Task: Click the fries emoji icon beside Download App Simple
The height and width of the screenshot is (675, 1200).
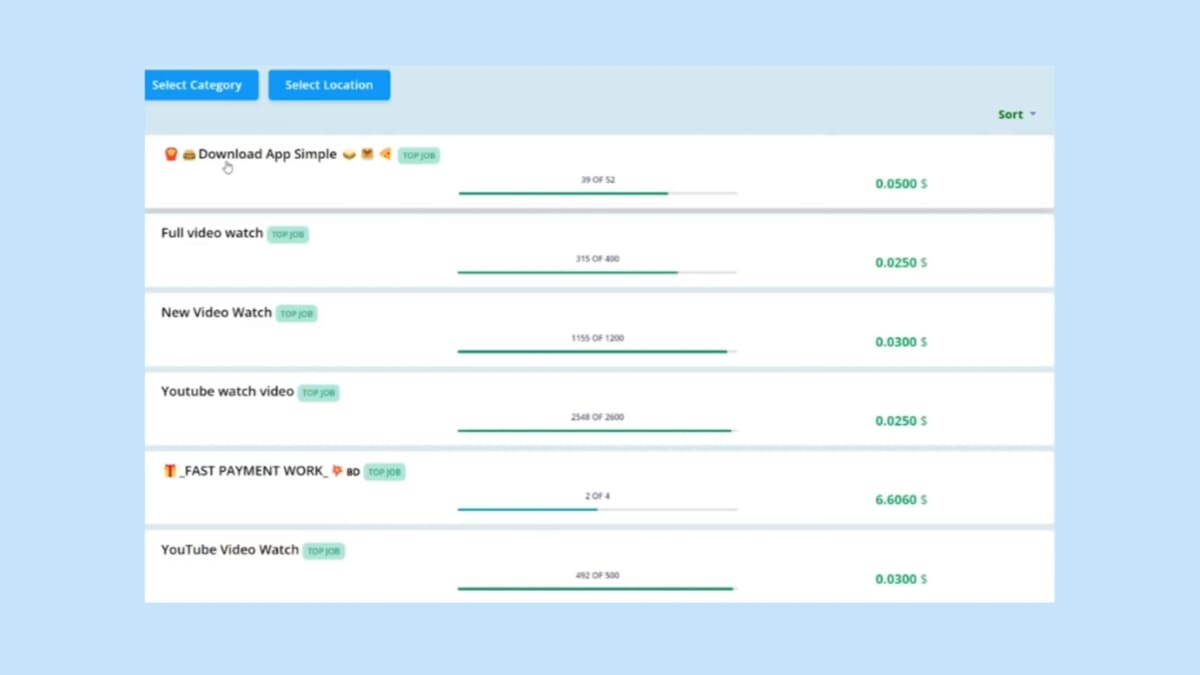Action: coord(170,154)
